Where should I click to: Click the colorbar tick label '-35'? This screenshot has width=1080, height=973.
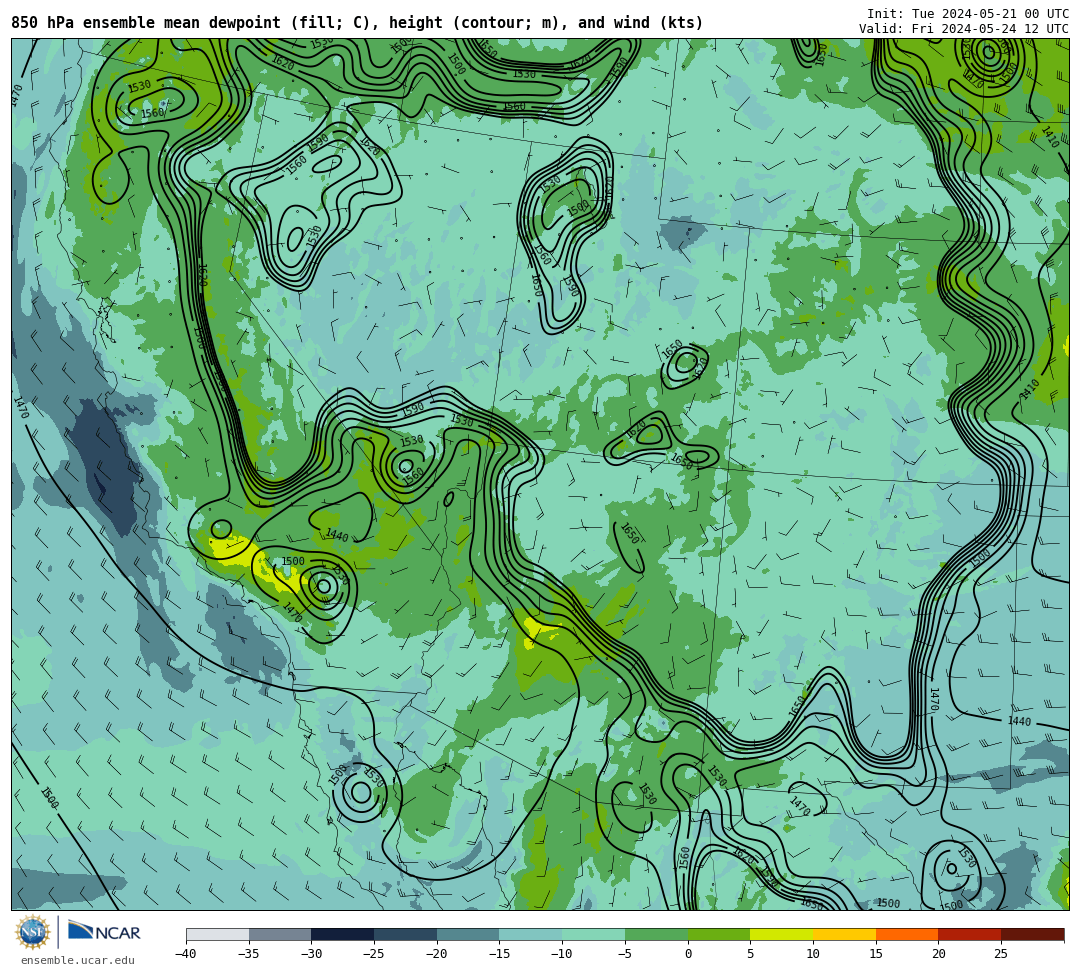248,954
